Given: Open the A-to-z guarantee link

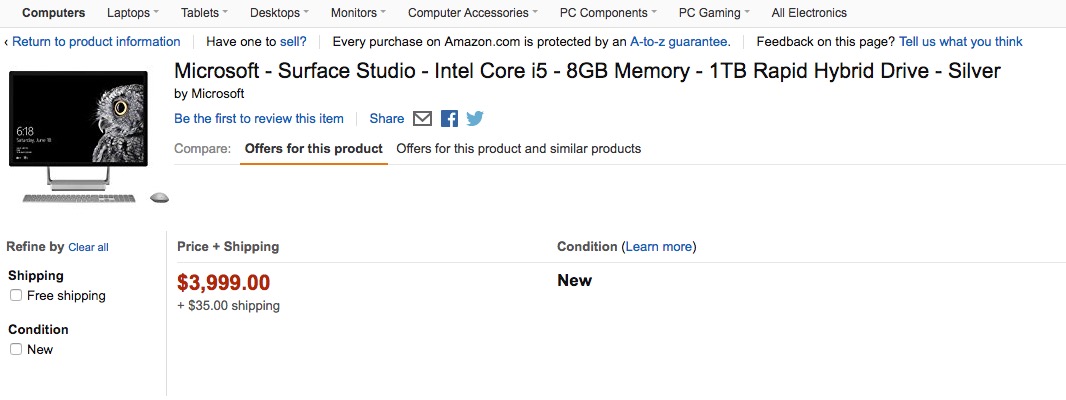Looking at the screenshot, I should 678,42.
